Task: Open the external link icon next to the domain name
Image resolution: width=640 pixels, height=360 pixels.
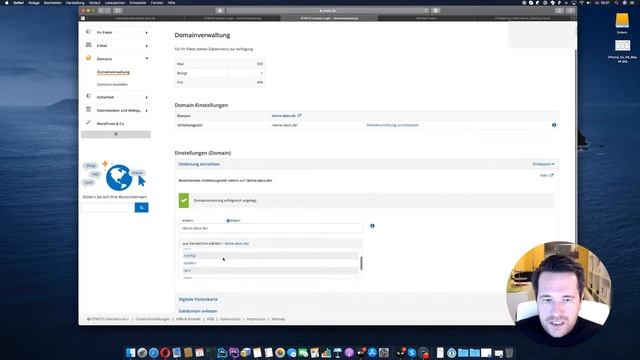Action: coord(299,116)
